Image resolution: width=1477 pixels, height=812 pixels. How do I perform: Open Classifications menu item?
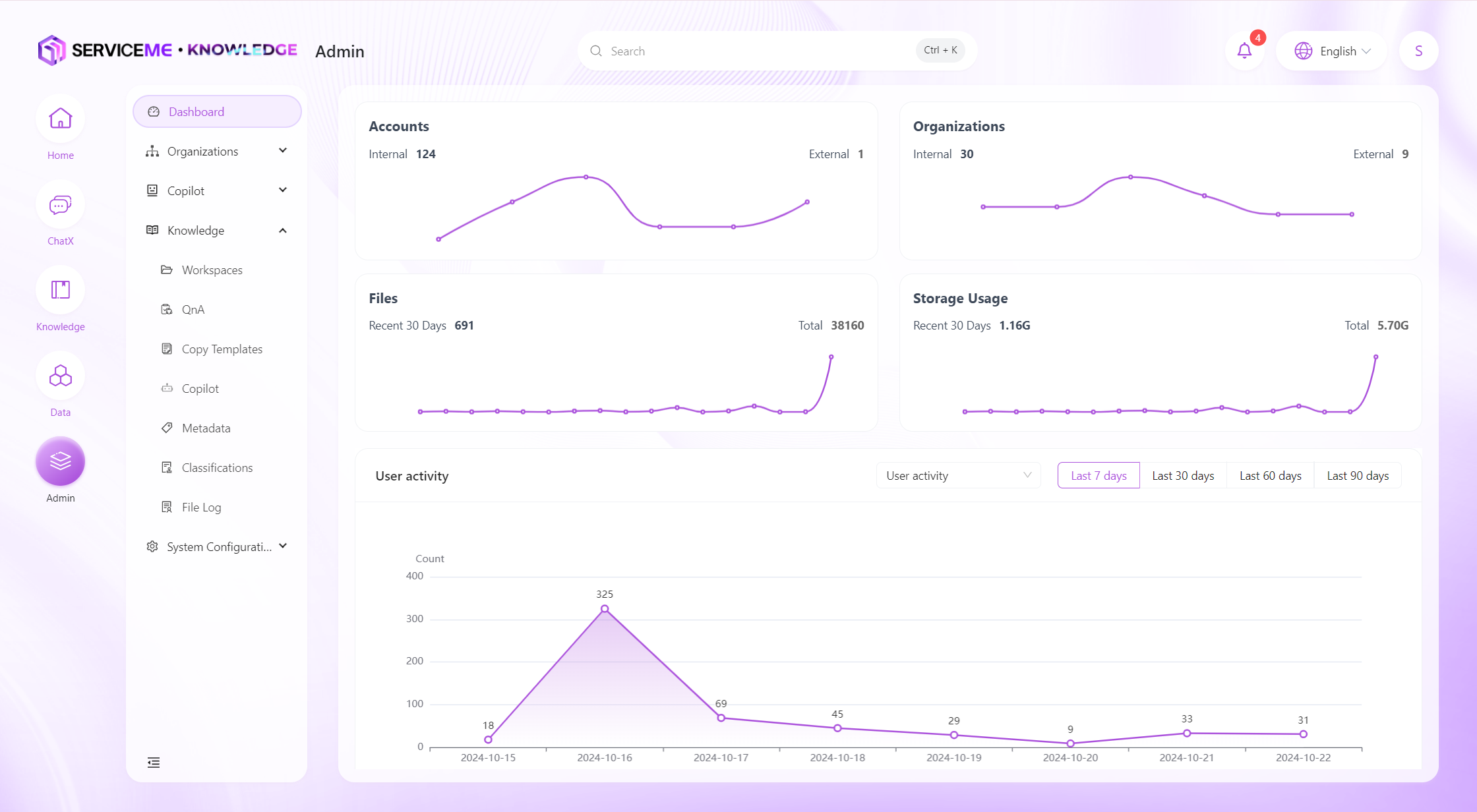coord(217,468)
